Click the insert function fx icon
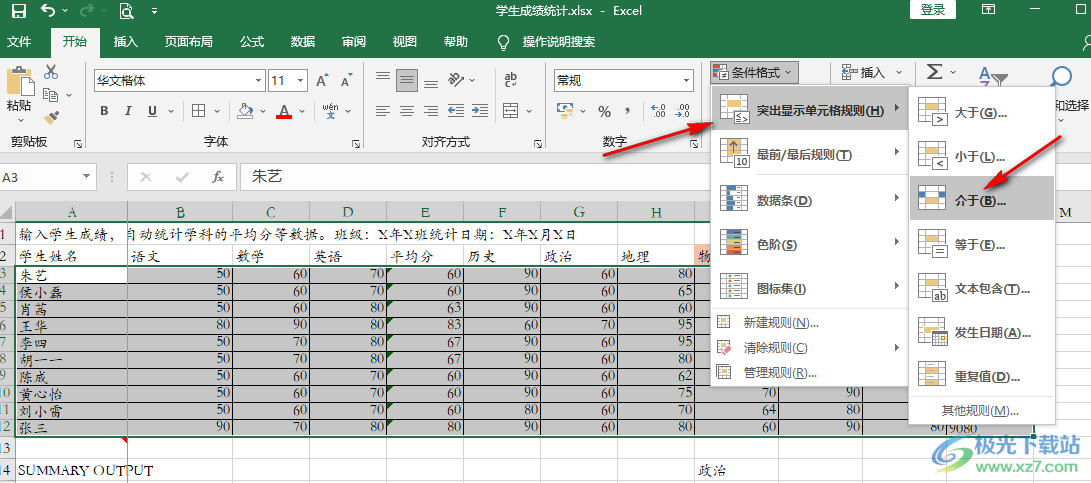This screenshot has width=1091, height=483. (217, 177)
